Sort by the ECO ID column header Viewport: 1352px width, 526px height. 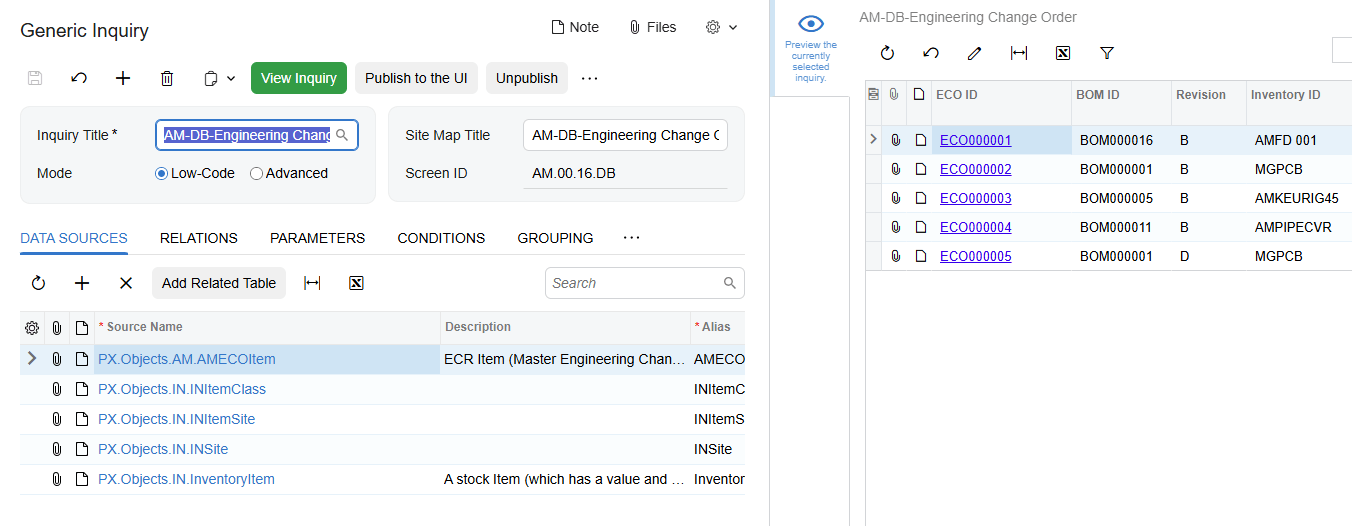point(1001,95)
